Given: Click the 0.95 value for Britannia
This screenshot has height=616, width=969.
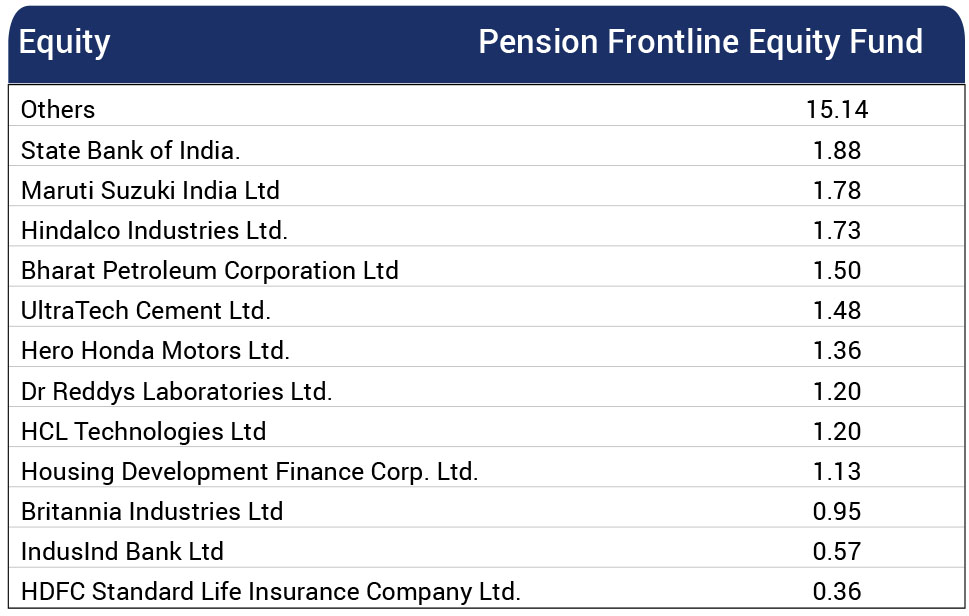Looking at the screenshot, I should click(x=837, y=512).
